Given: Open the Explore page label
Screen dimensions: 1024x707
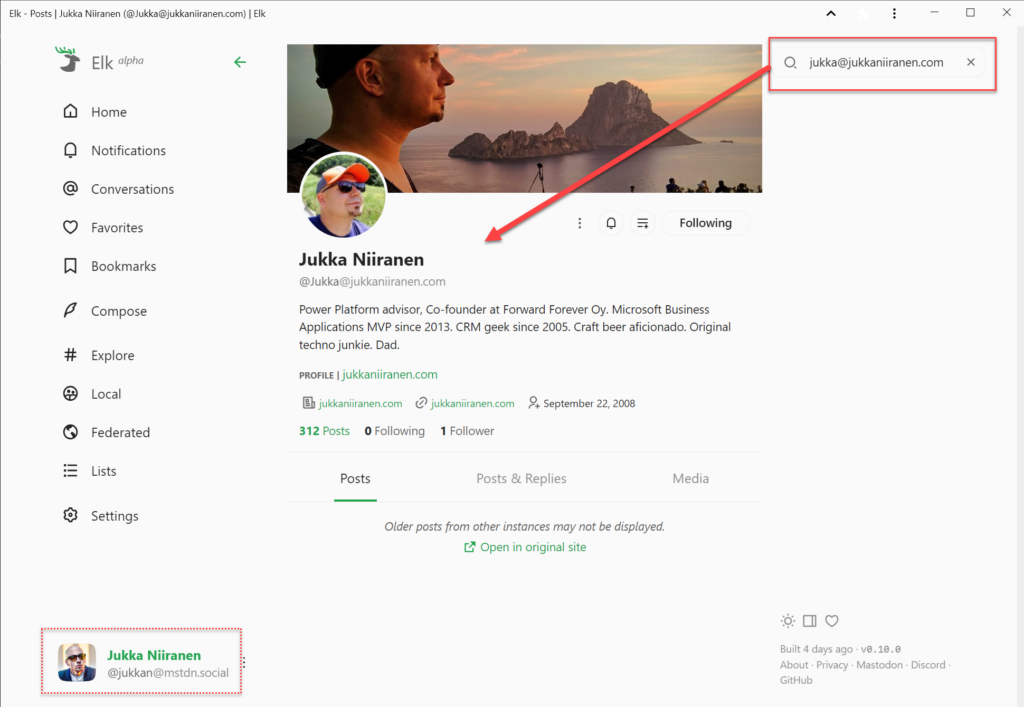Looking at the screenshot, I should tap(112, 355).
